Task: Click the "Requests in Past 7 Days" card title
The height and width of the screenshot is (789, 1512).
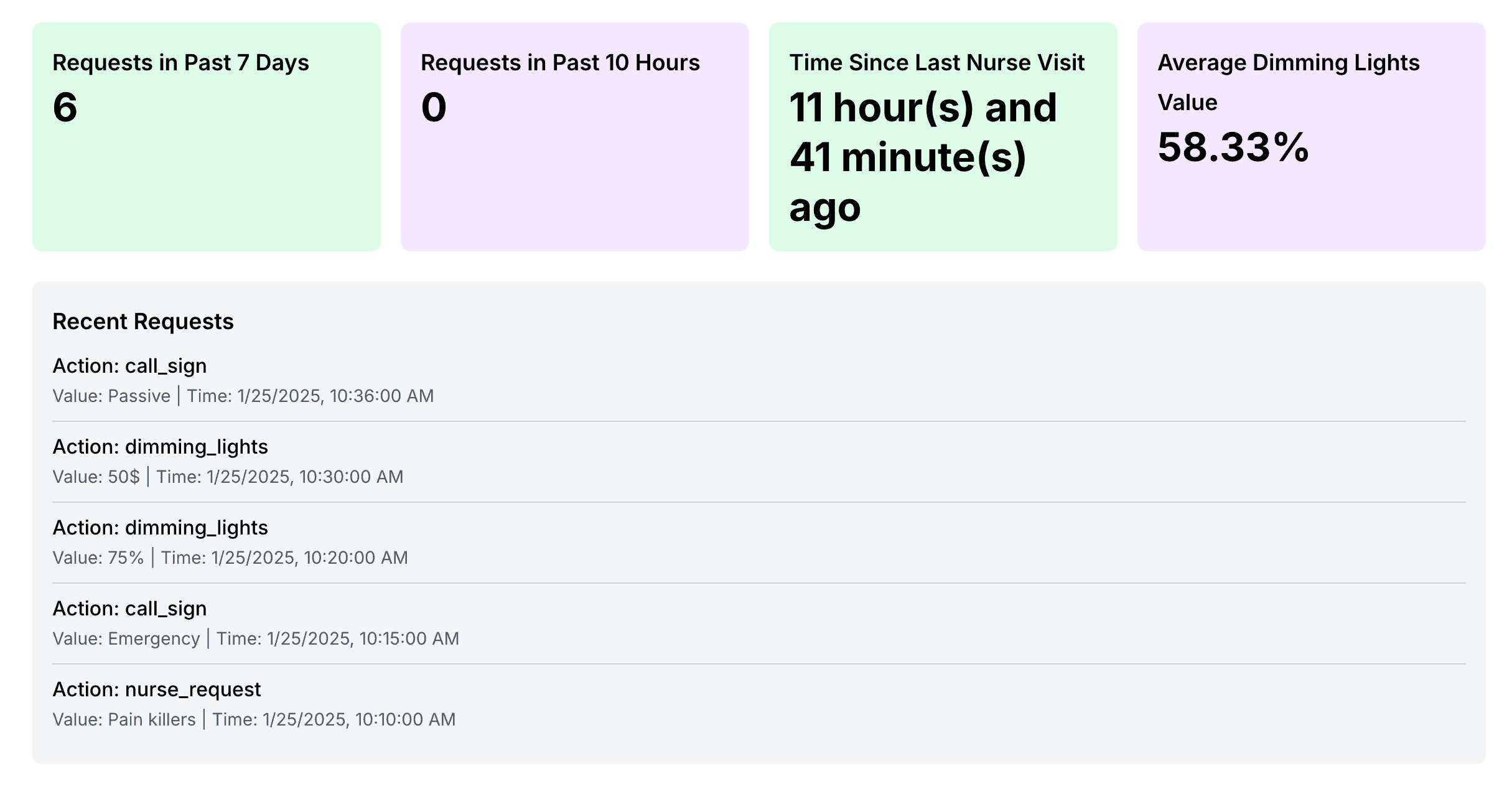Action: point(180,63)
